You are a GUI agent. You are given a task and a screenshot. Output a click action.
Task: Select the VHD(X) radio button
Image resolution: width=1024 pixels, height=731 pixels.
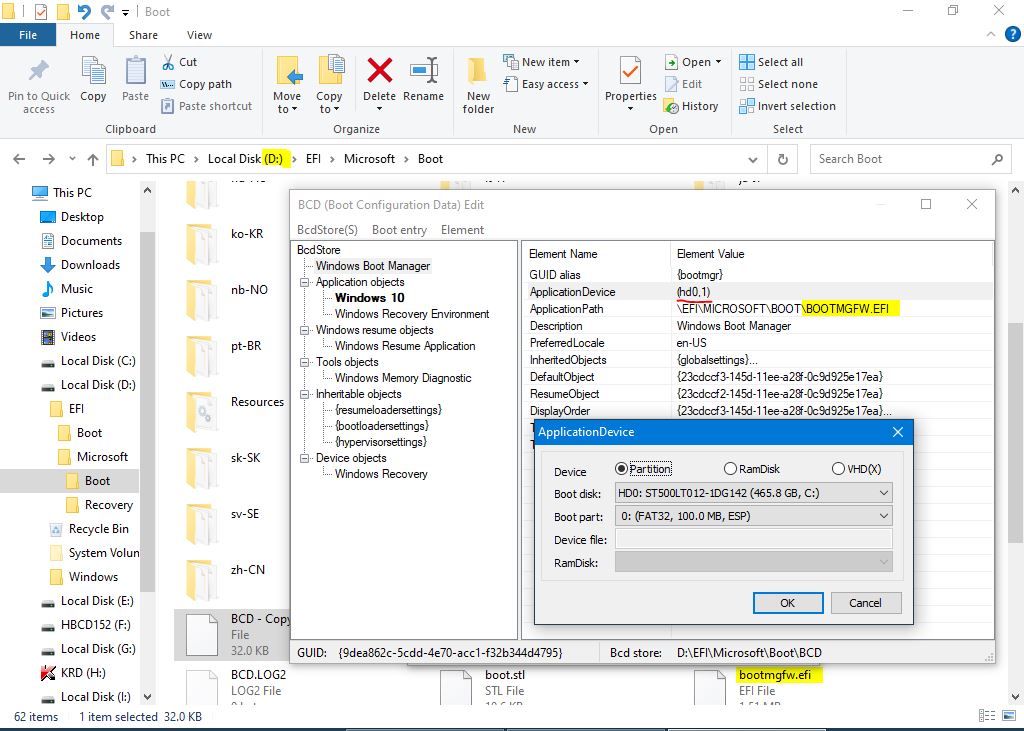[838, 469]
